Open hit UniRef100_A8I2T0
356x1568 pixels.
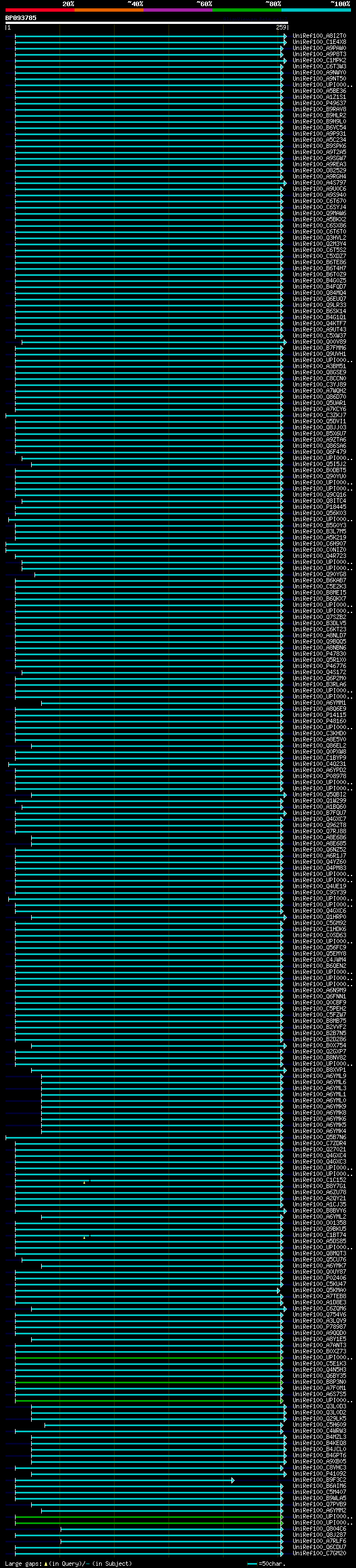coord(319,36)
